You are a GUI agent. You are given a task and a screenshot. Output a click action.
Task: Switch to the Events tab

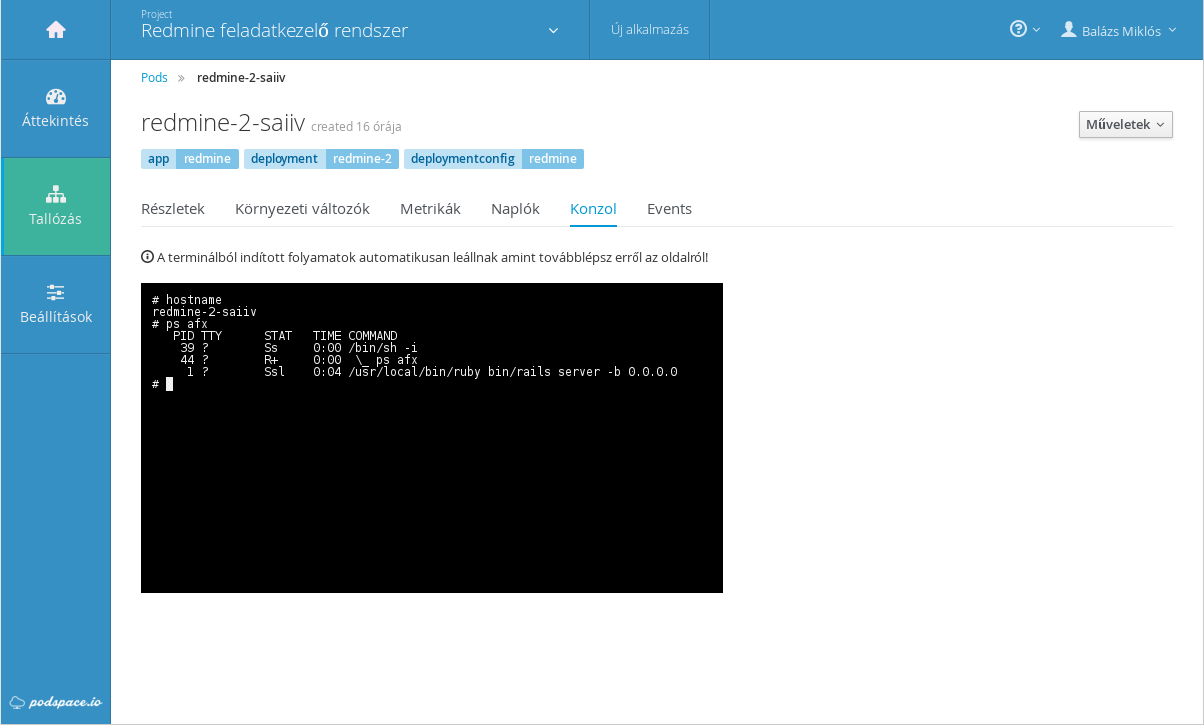click(669, 209)
